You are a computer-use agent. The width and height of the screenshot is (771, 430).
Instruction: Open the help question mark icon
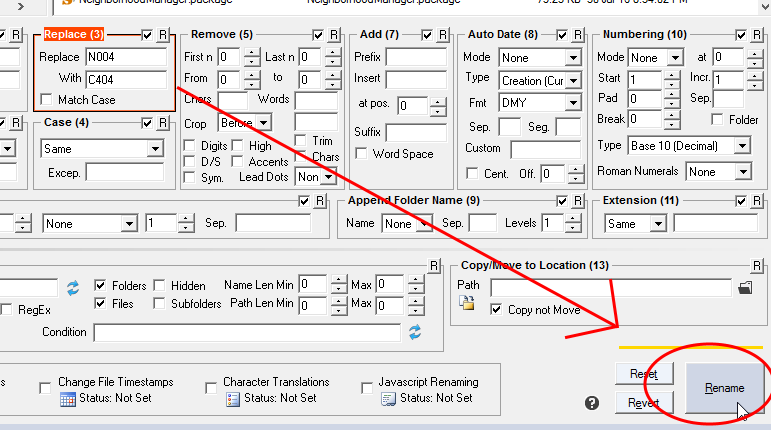pos(592,403)
